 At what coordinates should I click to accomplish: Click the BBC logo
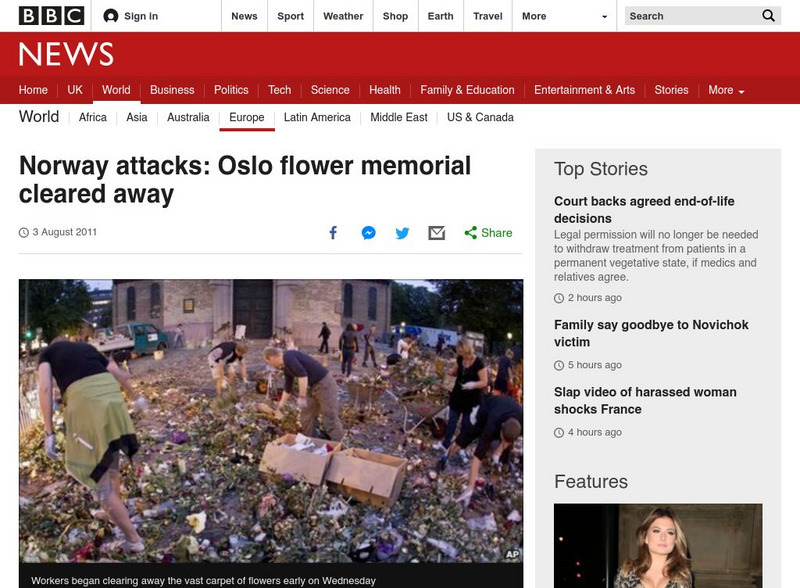[x=52, y=16]
